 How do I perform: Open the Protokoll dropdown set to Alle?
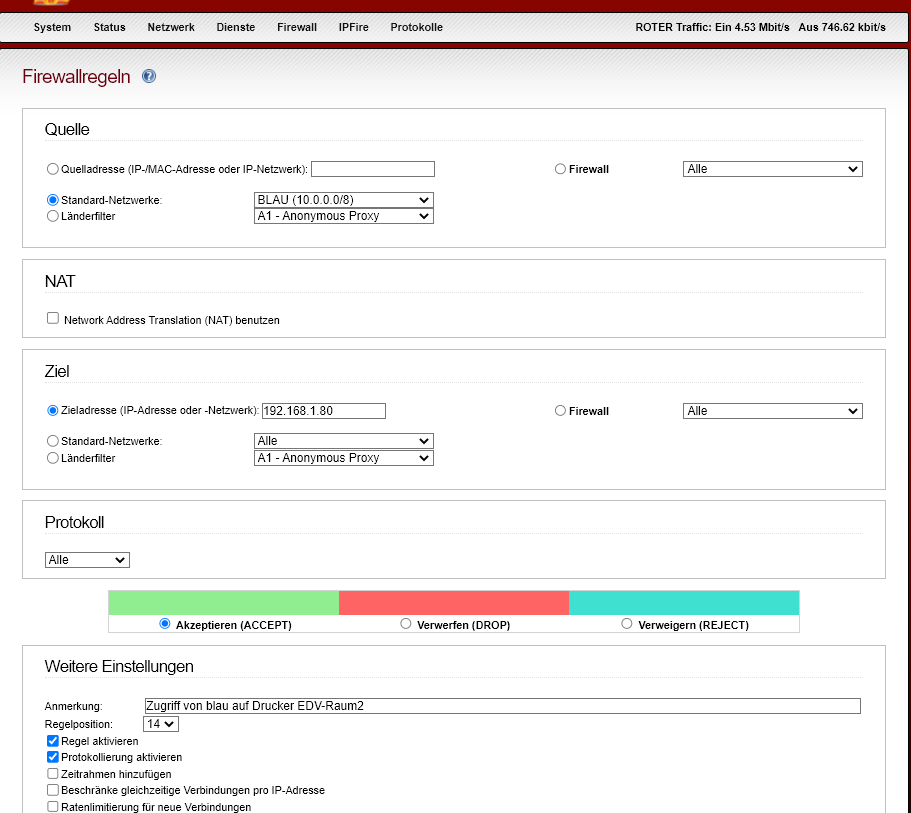pos(87,560)
